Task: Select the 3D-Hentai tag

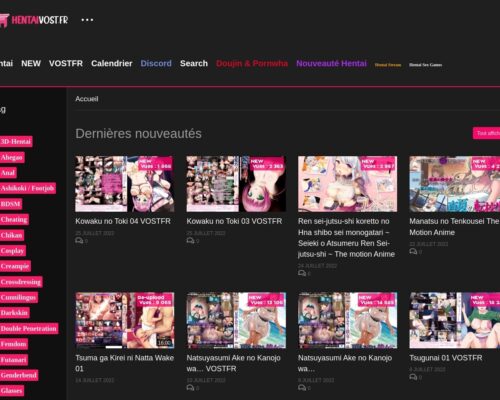Action: tap(16, 141)
